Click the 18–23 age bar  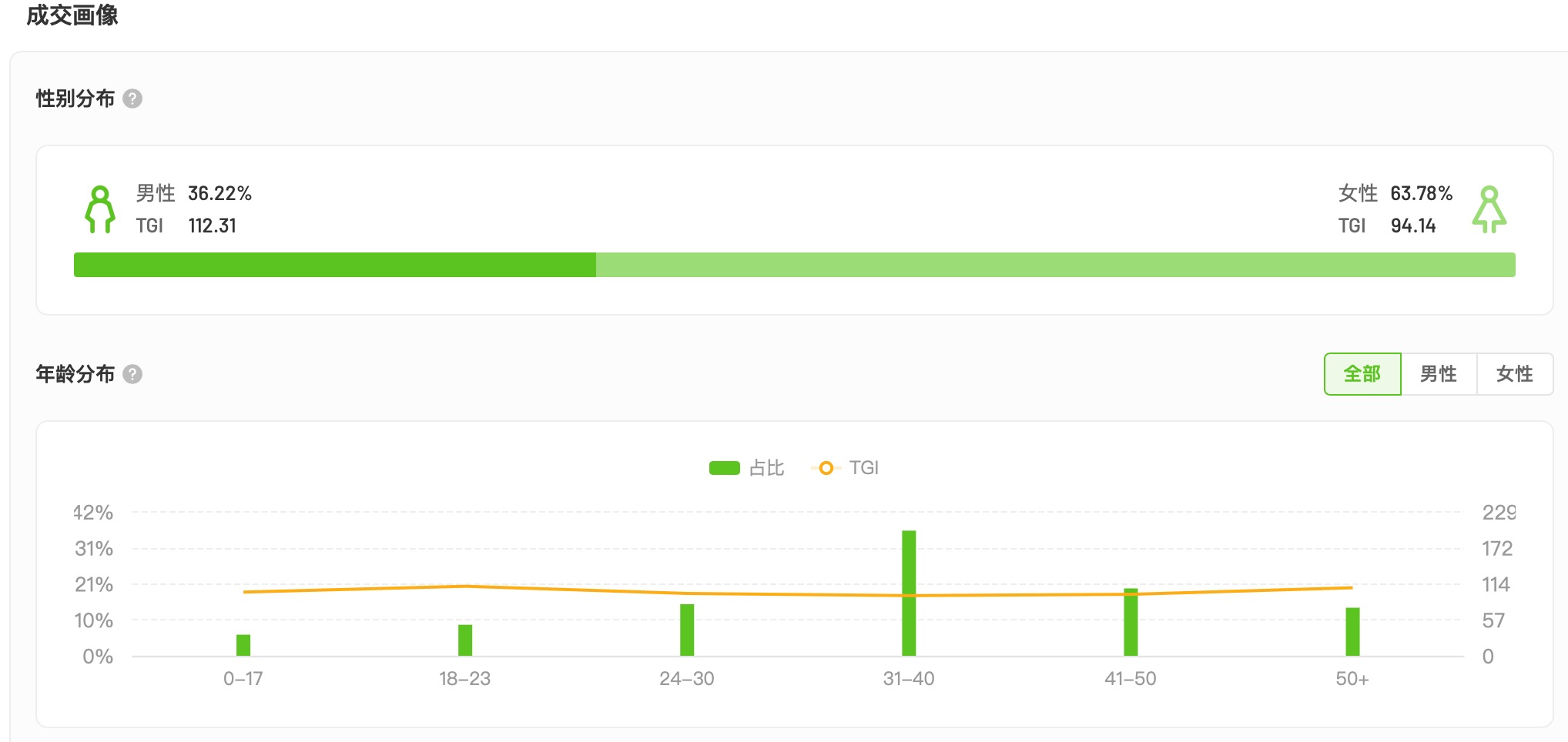465,640
